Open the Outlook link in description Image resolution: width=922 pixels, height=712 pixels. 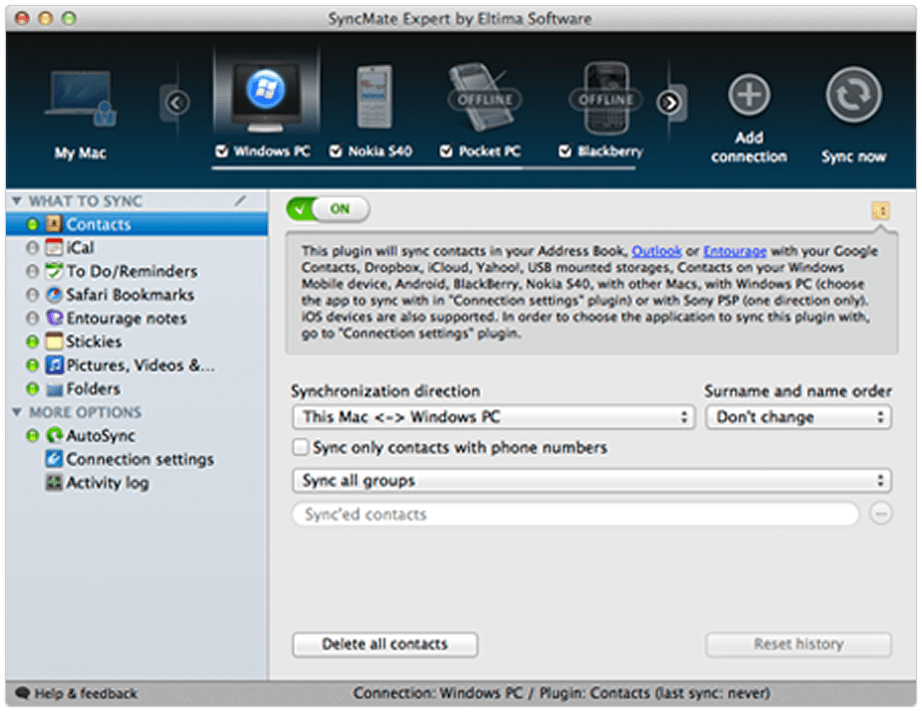coord(656,251)
